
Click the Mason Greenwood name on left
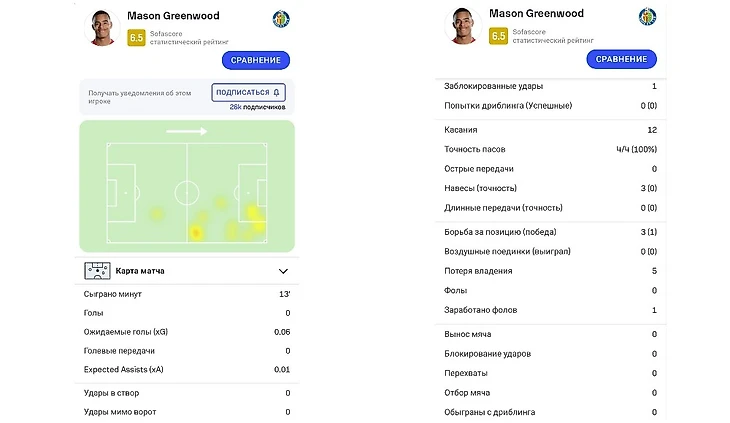point(173,15)
